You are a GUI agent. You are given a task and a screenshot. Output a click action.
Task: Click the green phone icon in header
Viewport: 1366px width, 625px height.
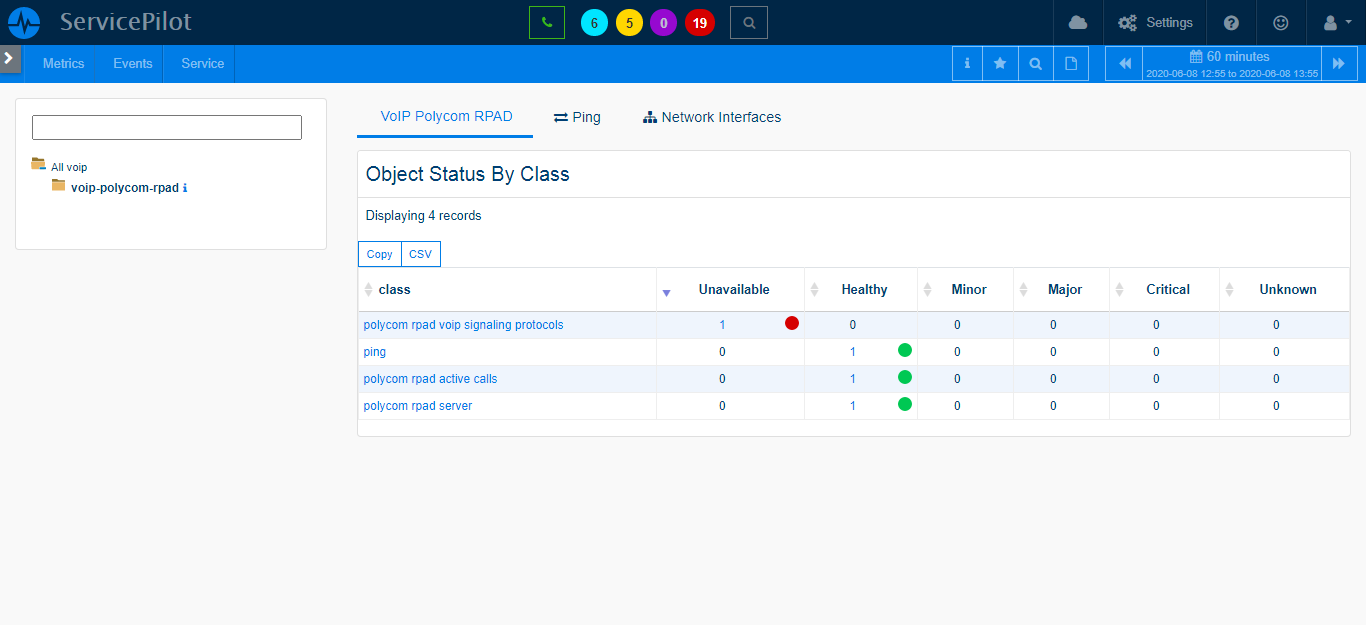tap(546, 22)
